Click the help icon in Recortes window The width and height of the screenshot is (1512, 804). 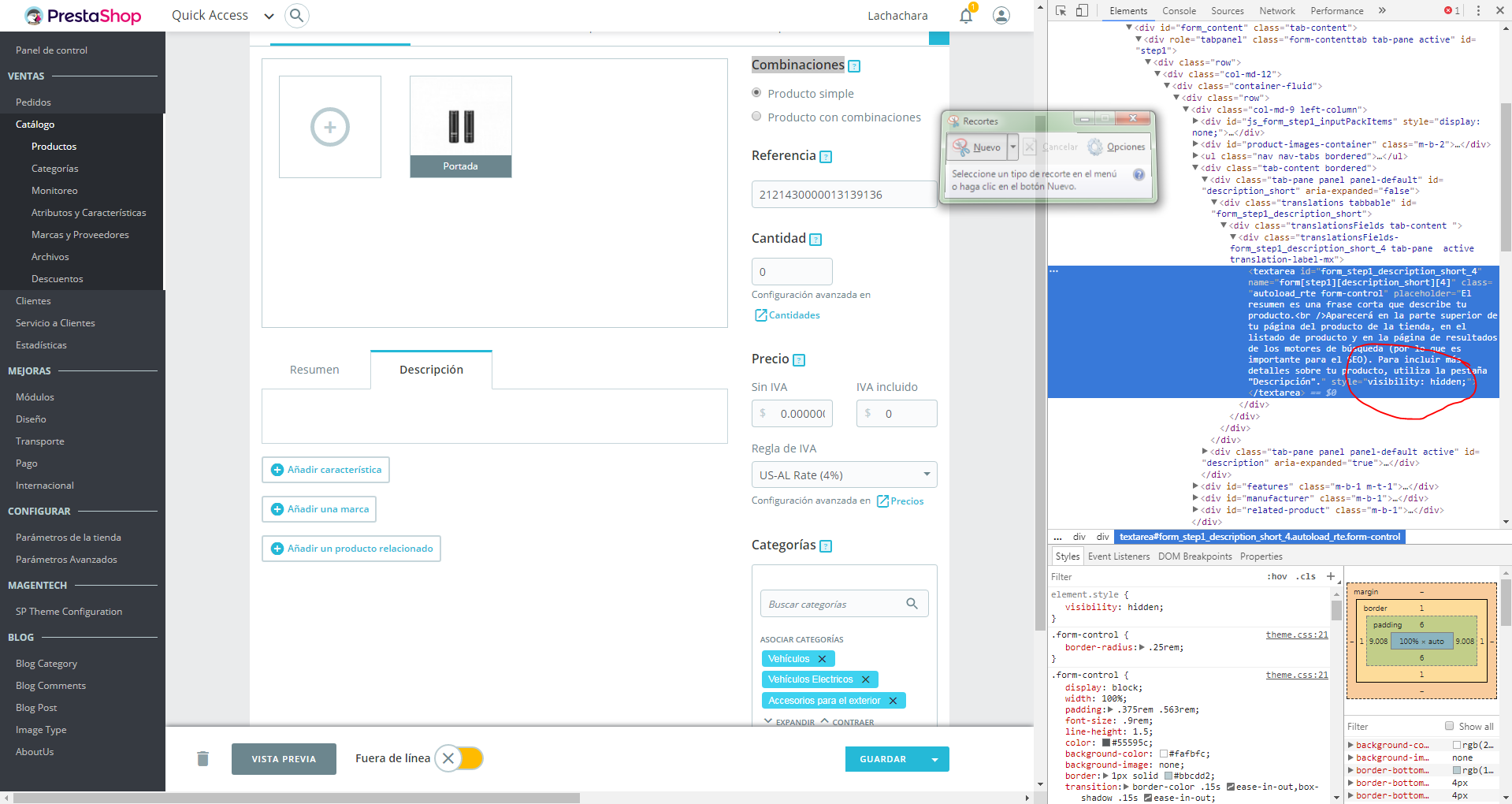[1139, 175]
